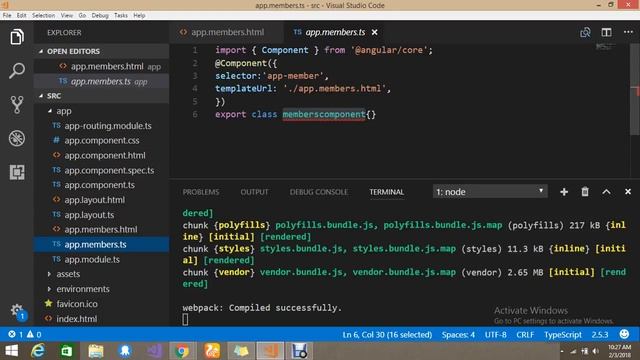Open the Debug menu
Screen dimensions: 640x360
pyautogui.click(x=100, y=16)
